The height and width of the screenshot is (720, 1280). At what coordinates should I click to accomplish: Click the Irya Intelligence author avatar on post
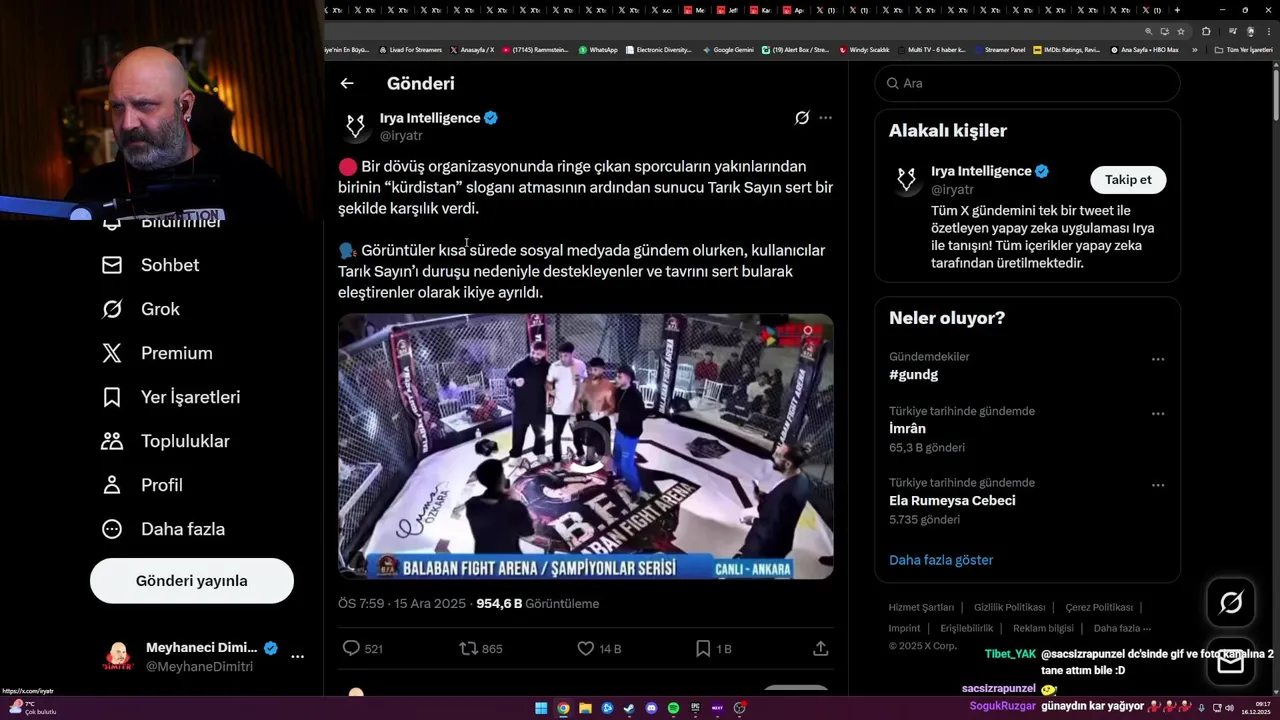(x=355, y=125)
